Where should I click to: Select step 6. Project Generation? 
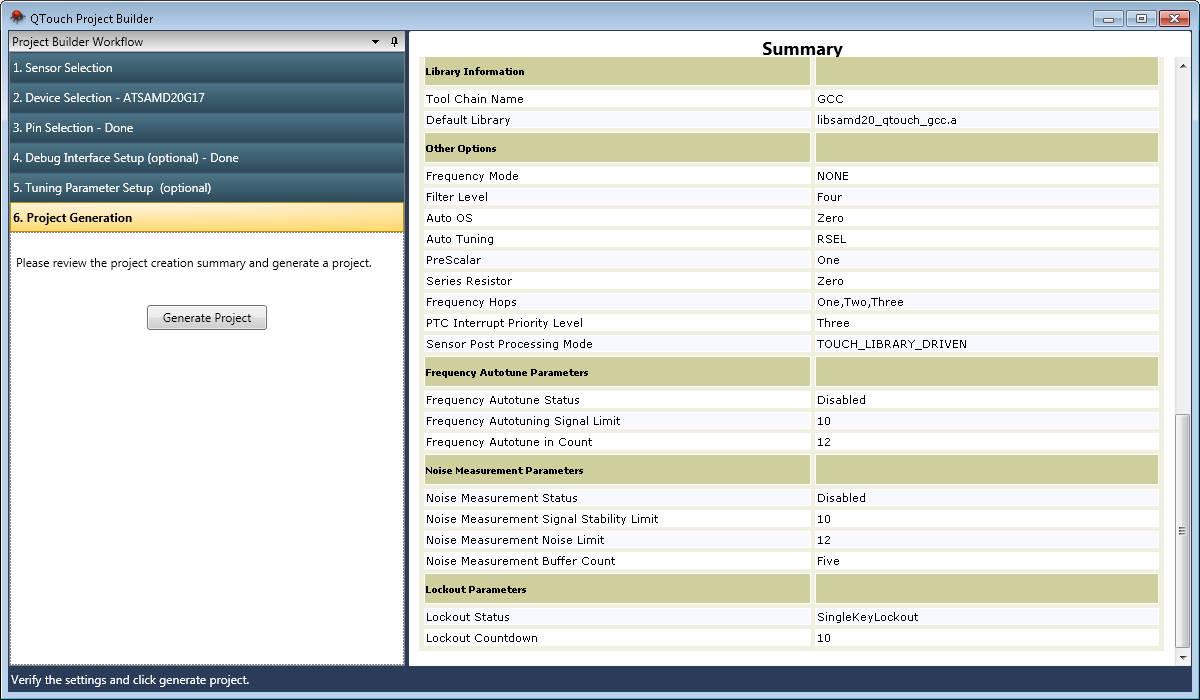tap(207, 218)
